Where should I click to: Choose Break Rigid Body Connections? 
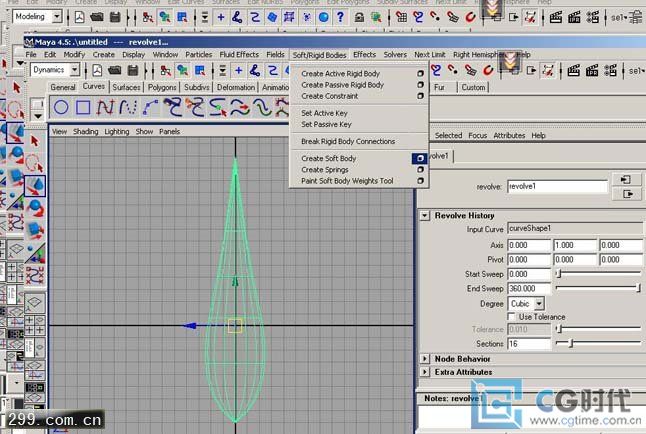pyautogui.click(x=348, y=141)
